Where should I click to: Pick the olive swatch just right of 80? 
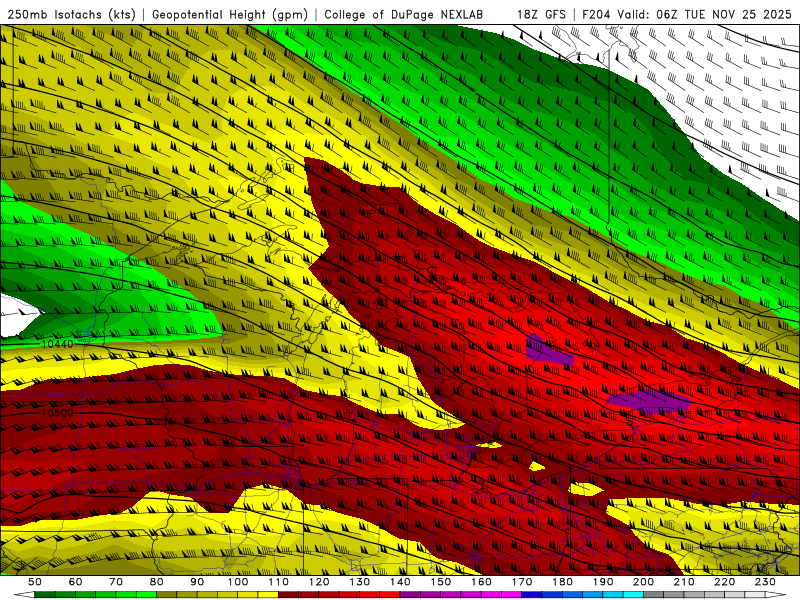166,595
